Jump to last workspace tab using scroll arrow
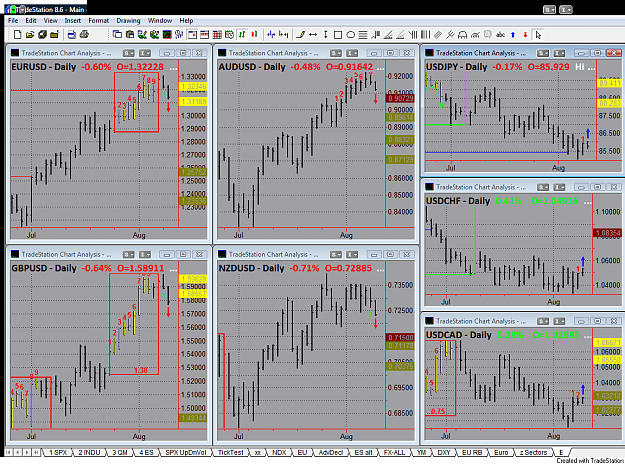625x464 pixels. (x=36, y=452)
